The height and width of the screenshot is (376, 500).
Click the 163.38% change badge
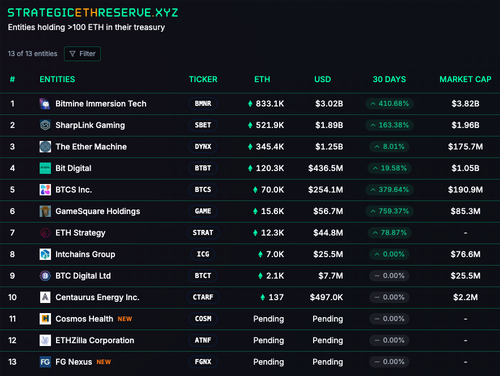[x=389, y=125]
